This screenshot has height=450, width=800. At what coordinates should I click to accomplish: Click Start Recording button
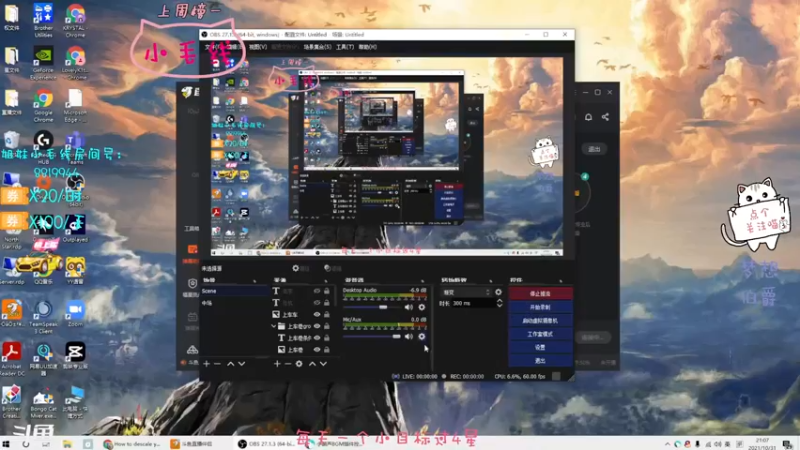click(x=540, y=307)
